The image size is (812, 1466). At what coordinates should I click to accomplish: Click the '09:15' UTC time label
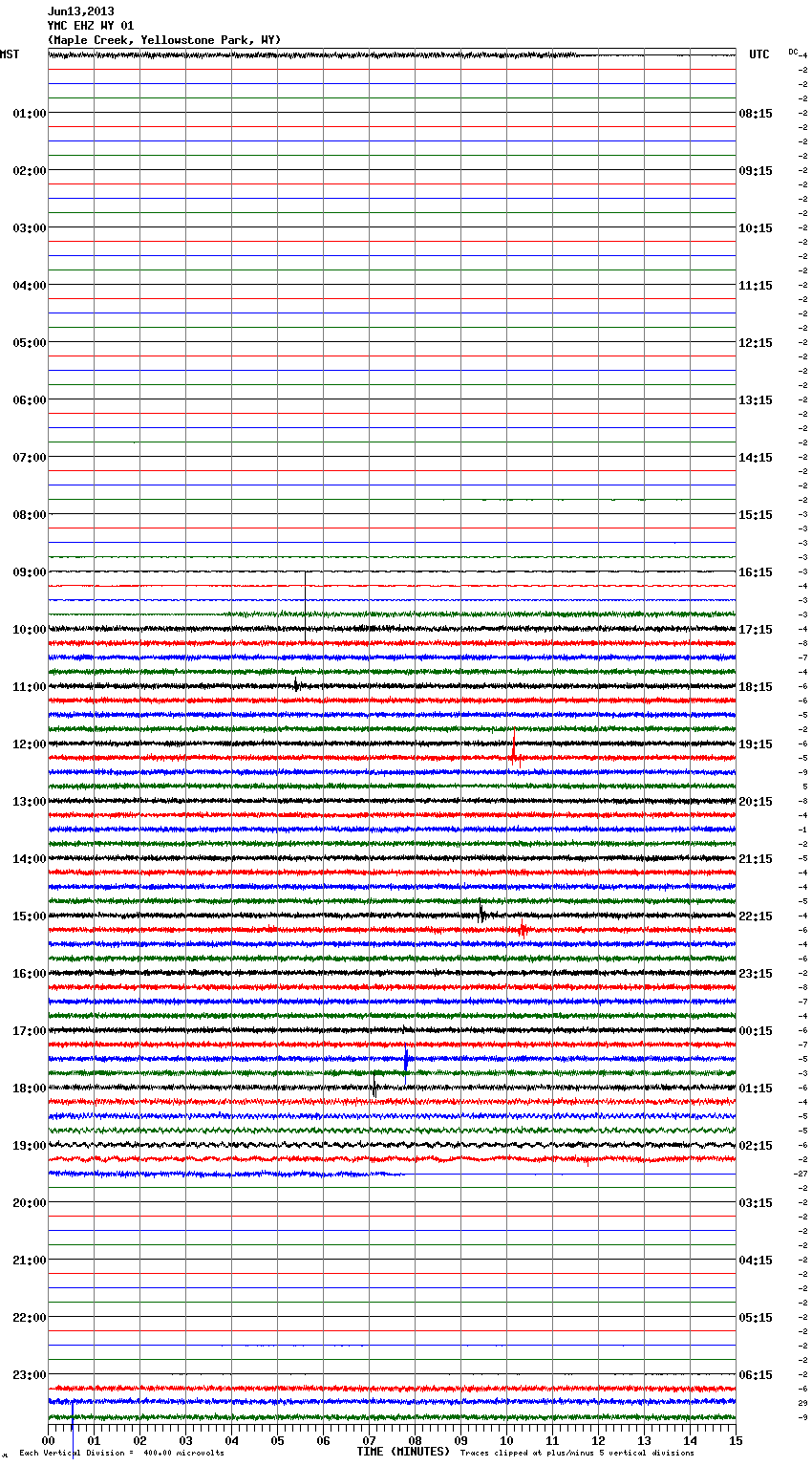(x=756, y=171)
